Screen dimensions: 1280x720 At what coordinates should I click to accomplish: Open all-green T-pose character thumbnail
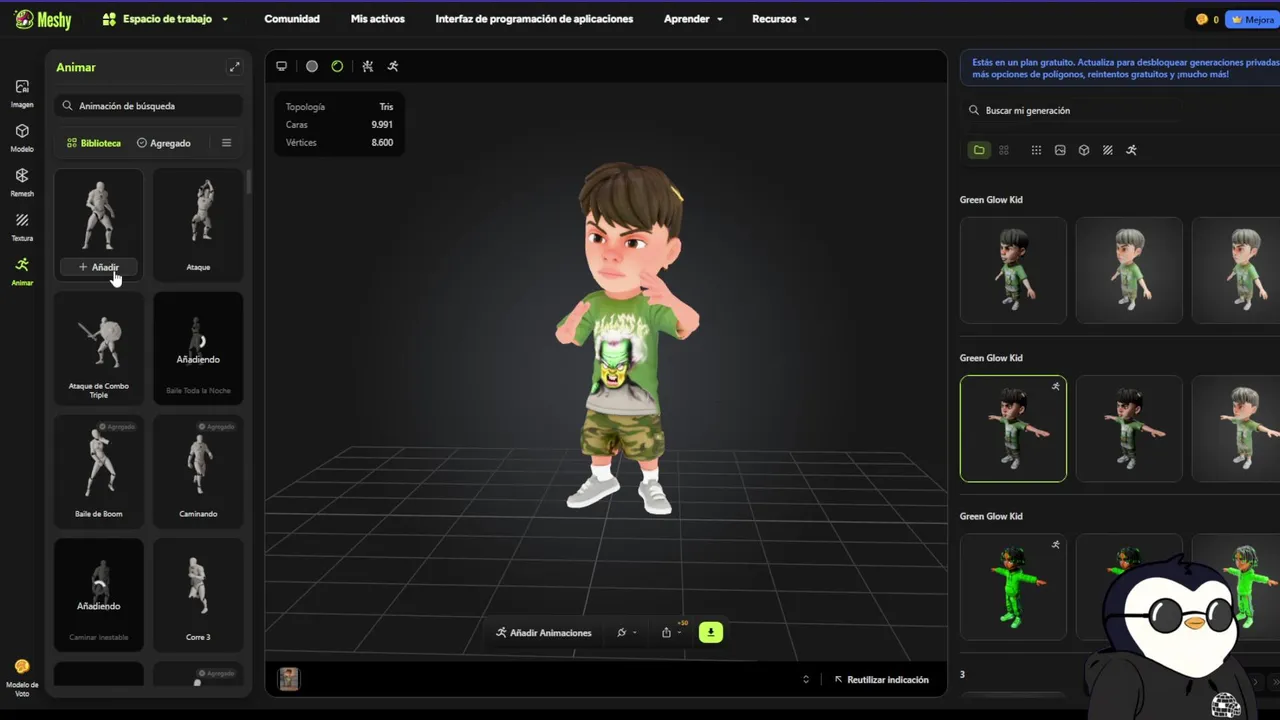(1013, 586)
